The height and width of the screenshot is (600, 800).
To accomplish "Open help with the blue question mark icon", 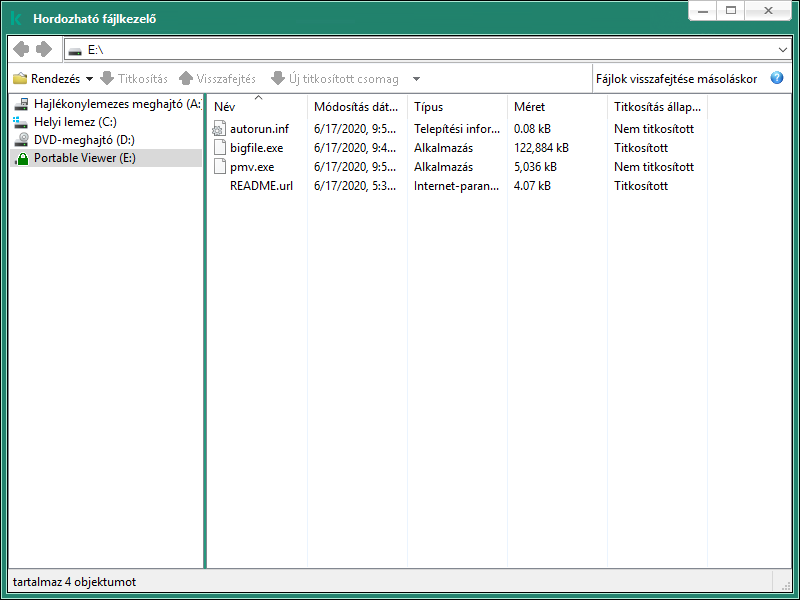I will pos(777,78).
